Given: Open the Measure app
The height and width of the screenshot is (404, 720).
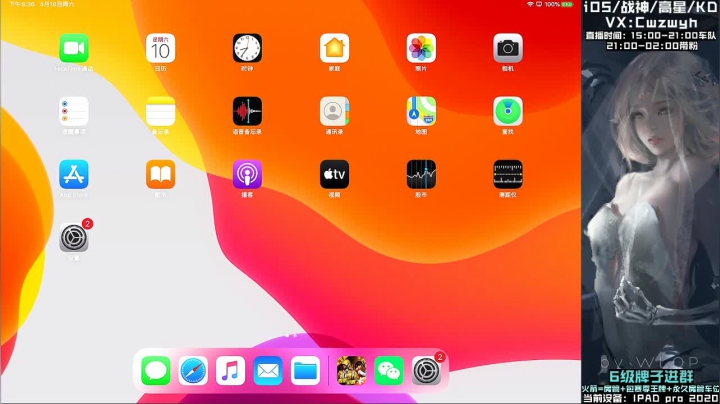Looking at the screenshot, I should 508,174.
